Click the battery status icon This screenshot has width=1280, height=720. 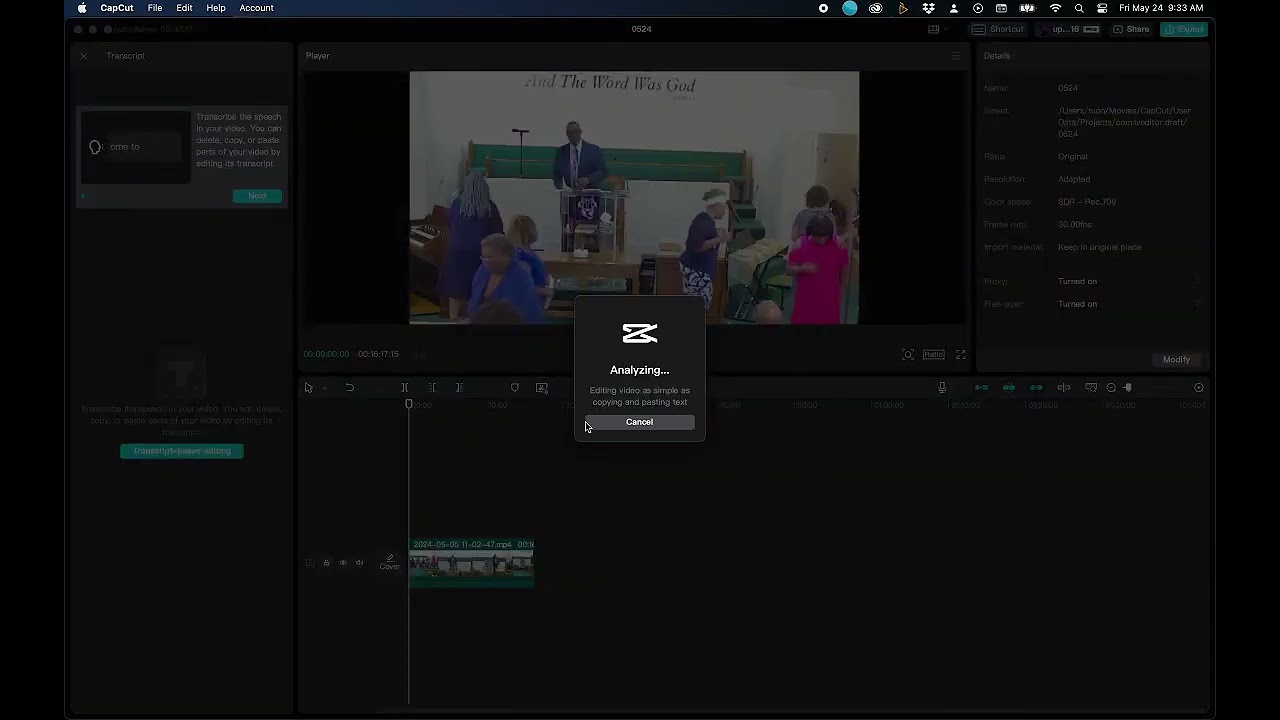pos(1027,8)
